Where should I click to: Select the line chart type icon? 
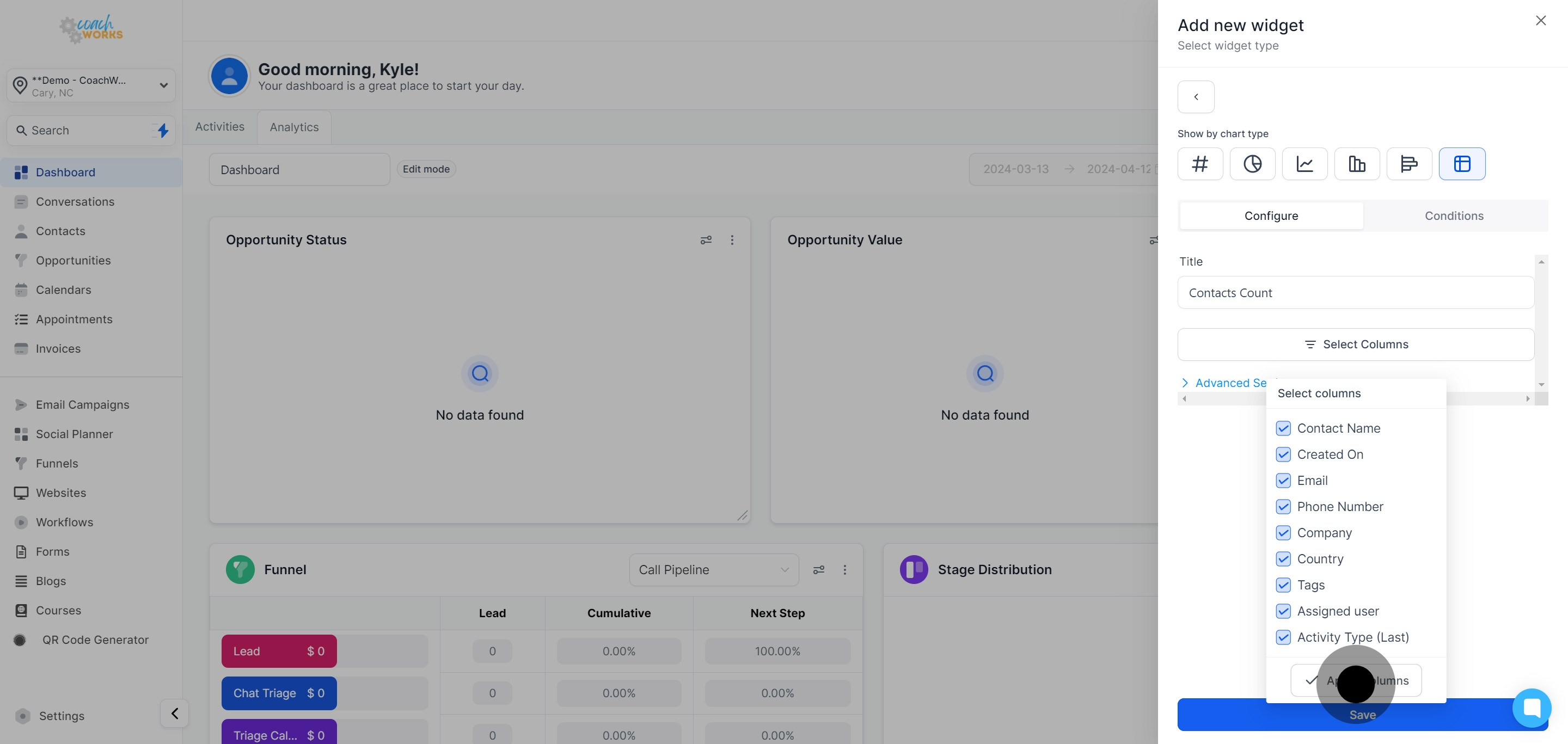[x=1304, y=164]
